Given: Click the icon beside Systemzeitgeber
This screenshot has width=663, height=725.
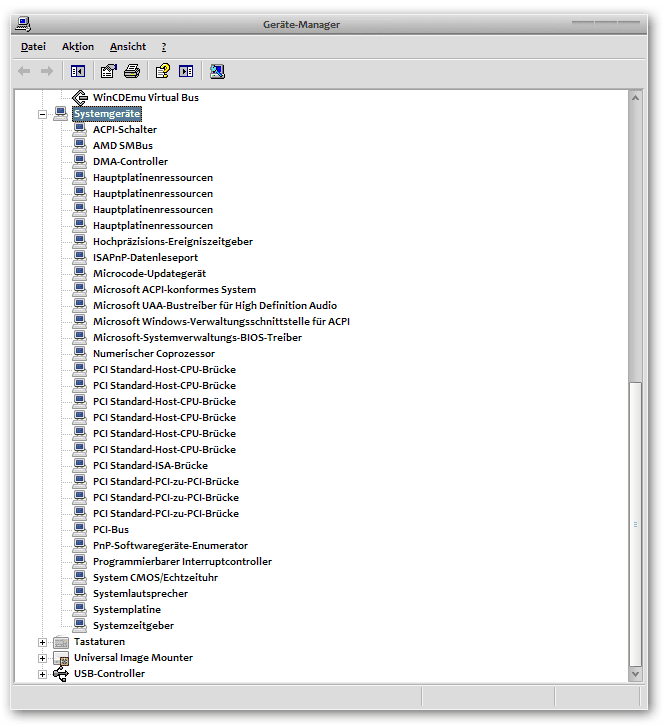Looking at the screenshot, I should coord(80,625).
